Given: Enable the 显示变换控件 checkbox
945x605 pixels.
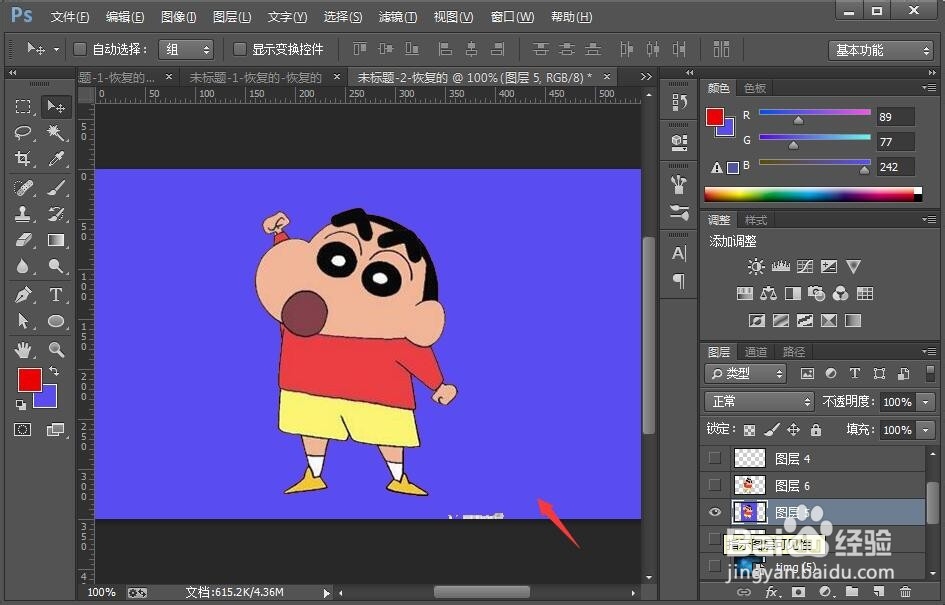Looking at the screenshot, I should coord(240,49).
